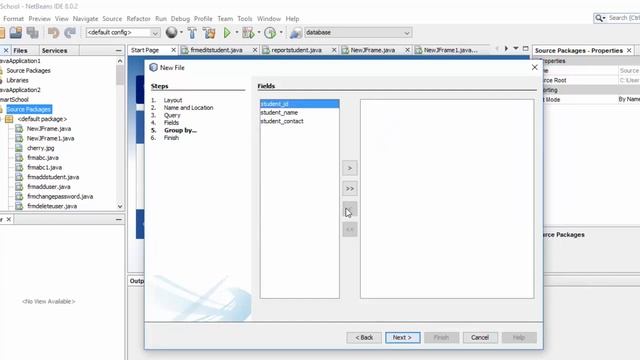Switch to frmeditstudent.java tab

[x=216, y=50]
